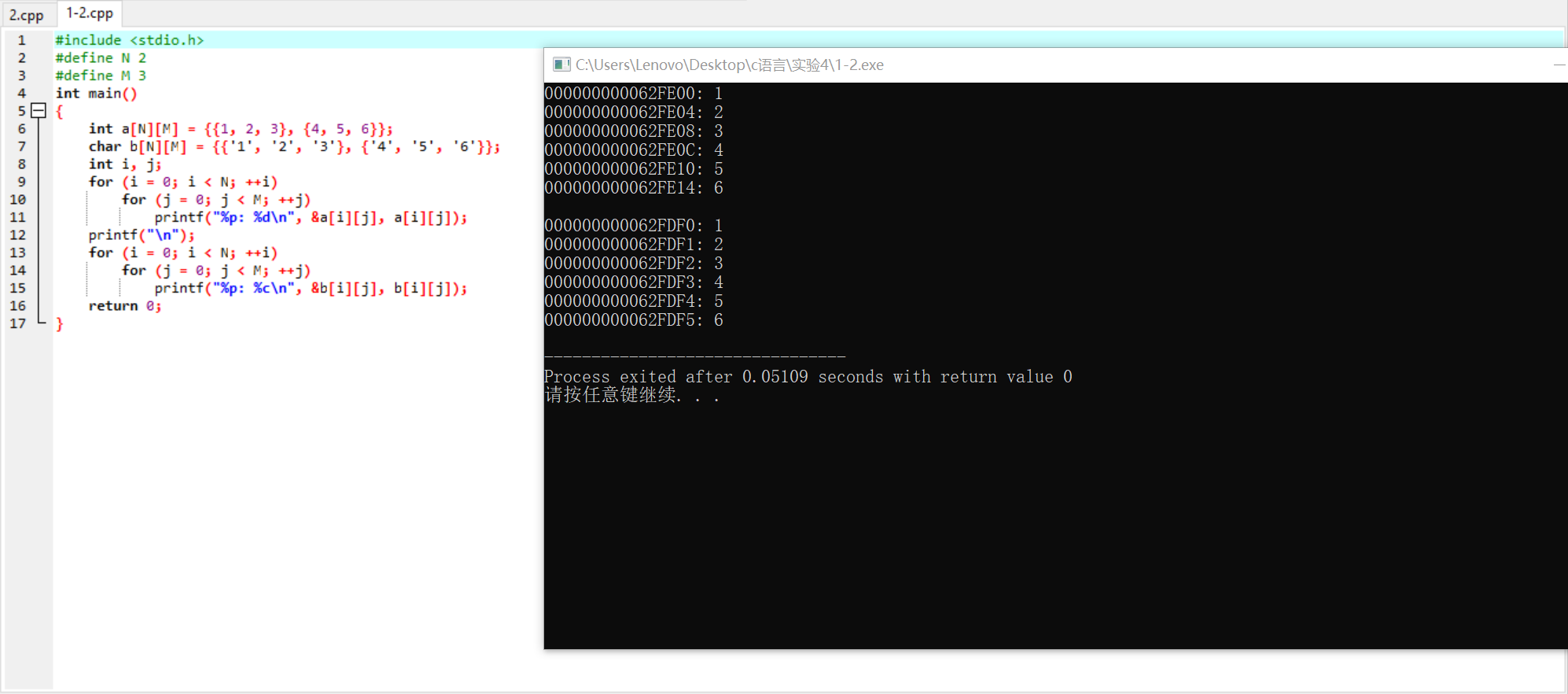
Task: Click the printf with %d format line
Action: tap(311, 217)
